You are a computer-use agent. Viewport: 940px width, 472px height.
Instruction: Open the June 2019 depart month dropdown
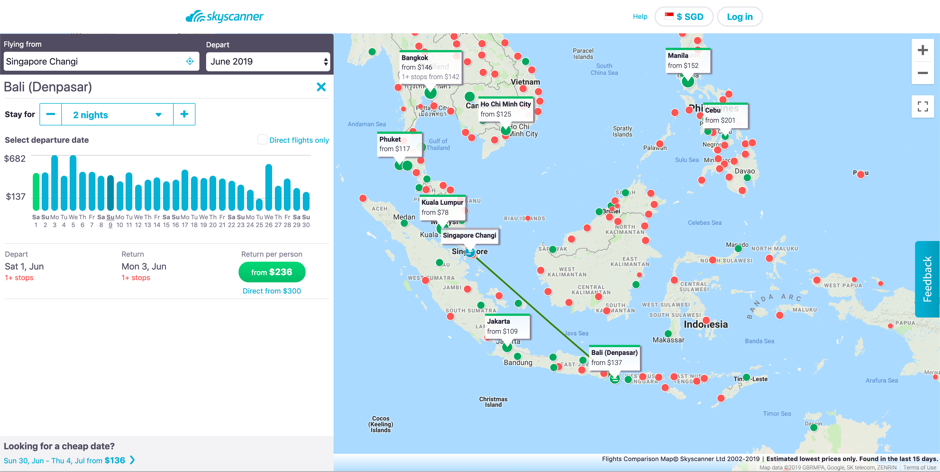click(x=267, y=62)
